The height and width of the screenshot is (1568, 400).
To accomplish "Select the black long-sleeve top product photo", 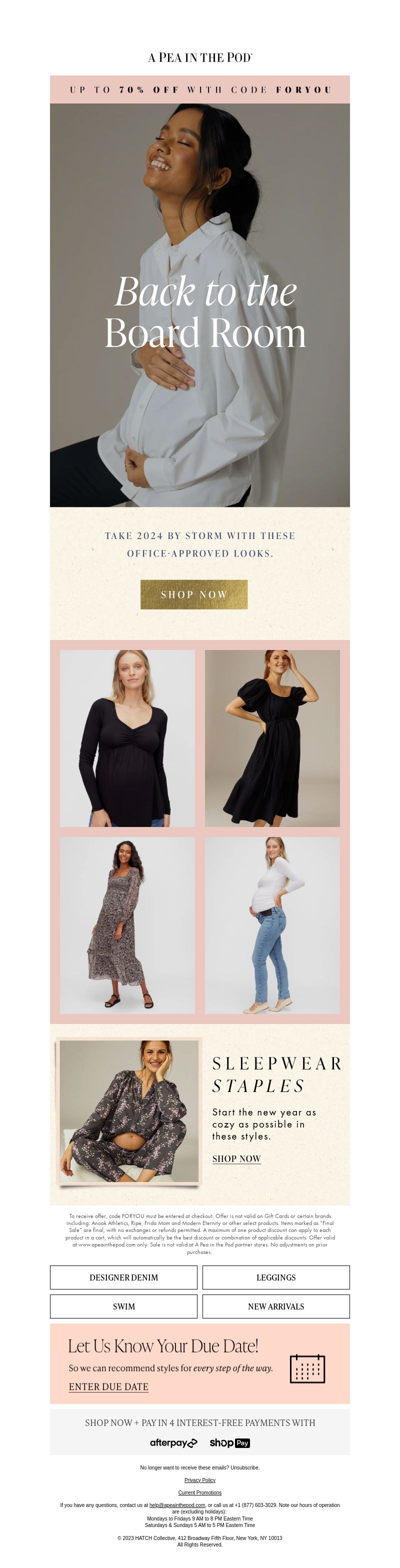I will pyautogui.click(x=127, y=737).
